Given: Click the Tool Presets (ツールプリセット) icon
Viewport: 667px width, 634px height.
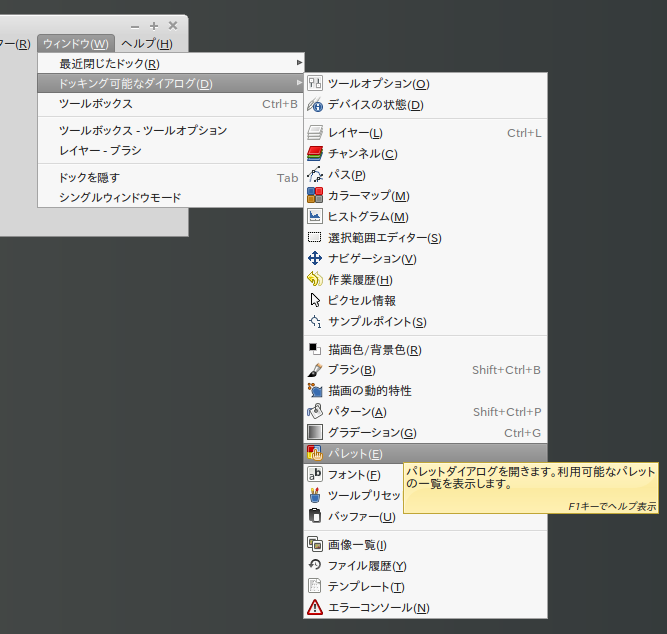Looking at the screenshot, I should 315,495.
